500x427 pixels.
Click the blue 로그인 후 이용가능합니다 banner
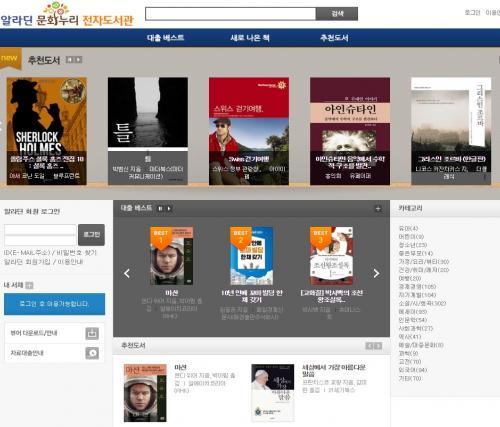pos(54,304)
